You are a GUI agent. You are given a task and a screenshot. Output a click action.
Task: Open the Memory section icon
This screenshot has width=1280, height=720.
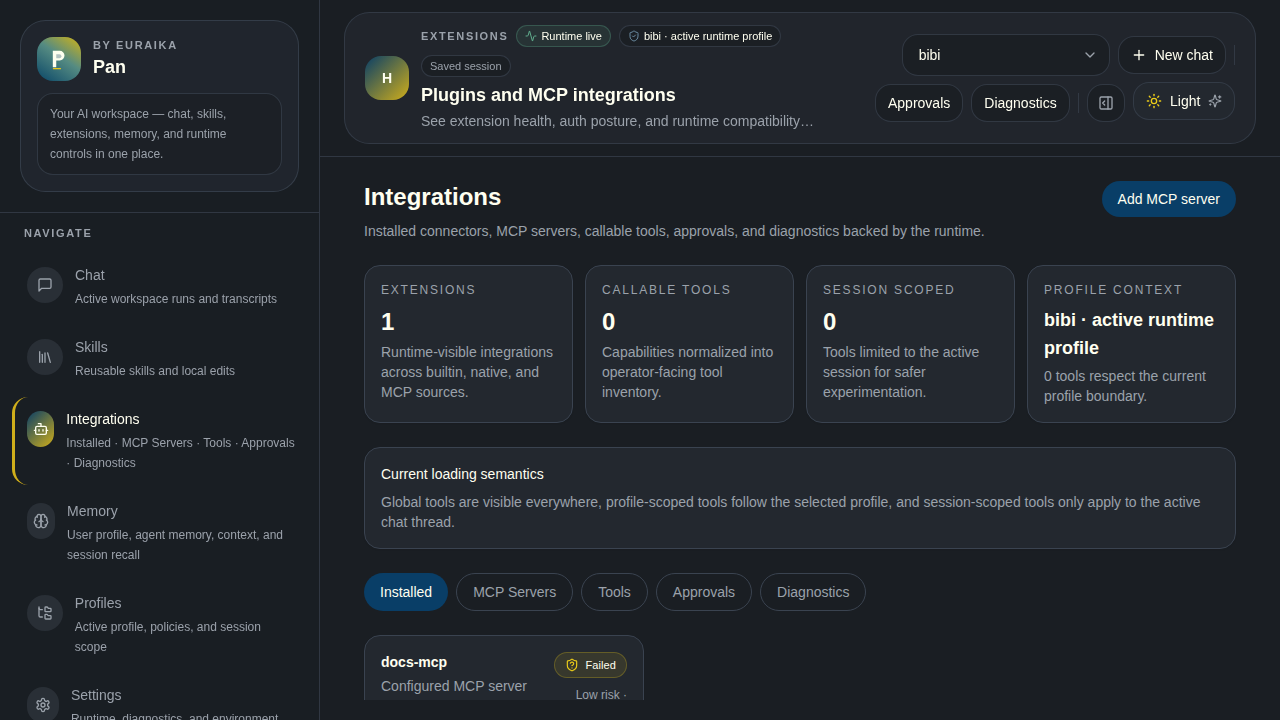[x=40, y=521]
